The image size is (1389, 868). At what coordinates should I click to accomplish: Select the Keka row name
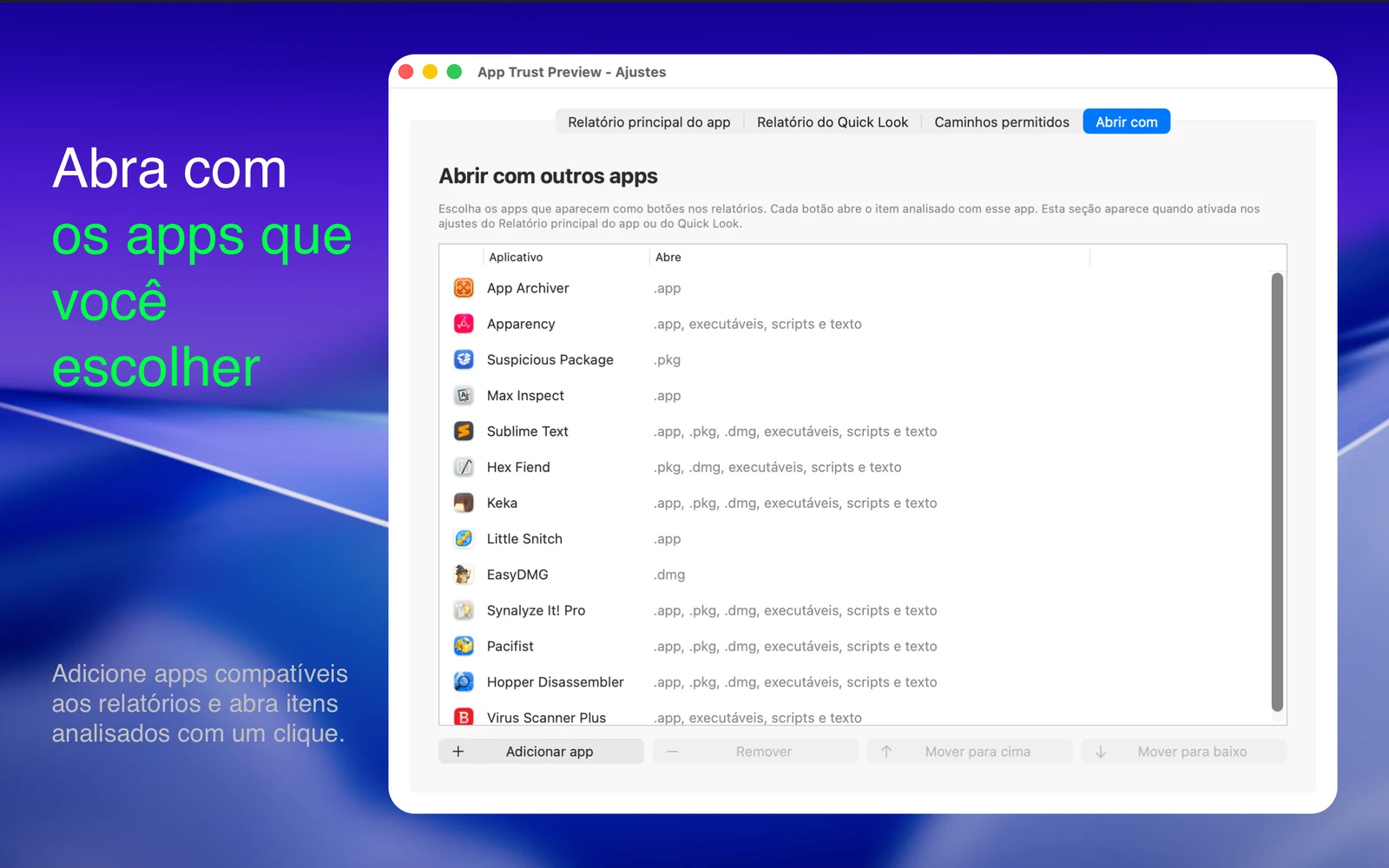coord(502,503)
